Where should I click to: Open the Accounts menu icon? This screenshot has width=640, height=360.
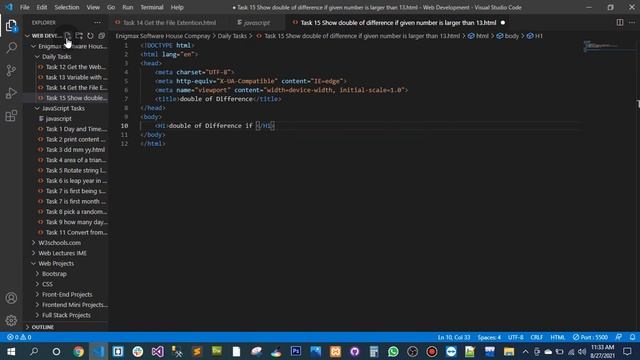(11, 298)
